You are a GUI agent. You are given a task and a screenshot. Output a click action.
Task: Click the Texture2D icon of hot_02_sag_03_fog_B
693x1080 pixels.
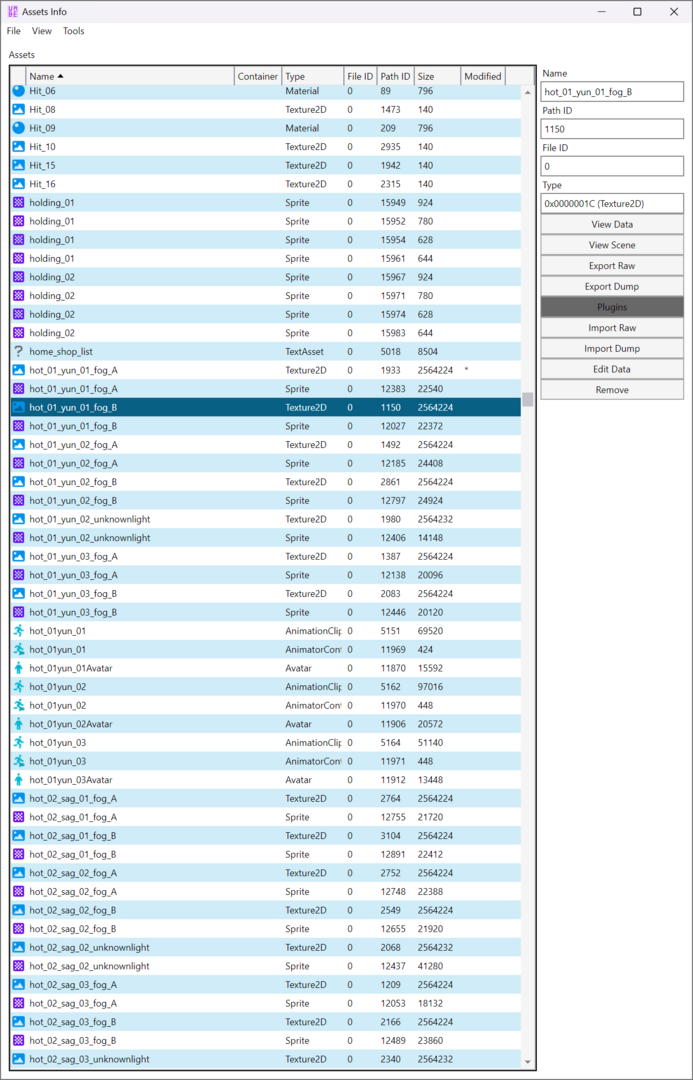pos(19,1022)
